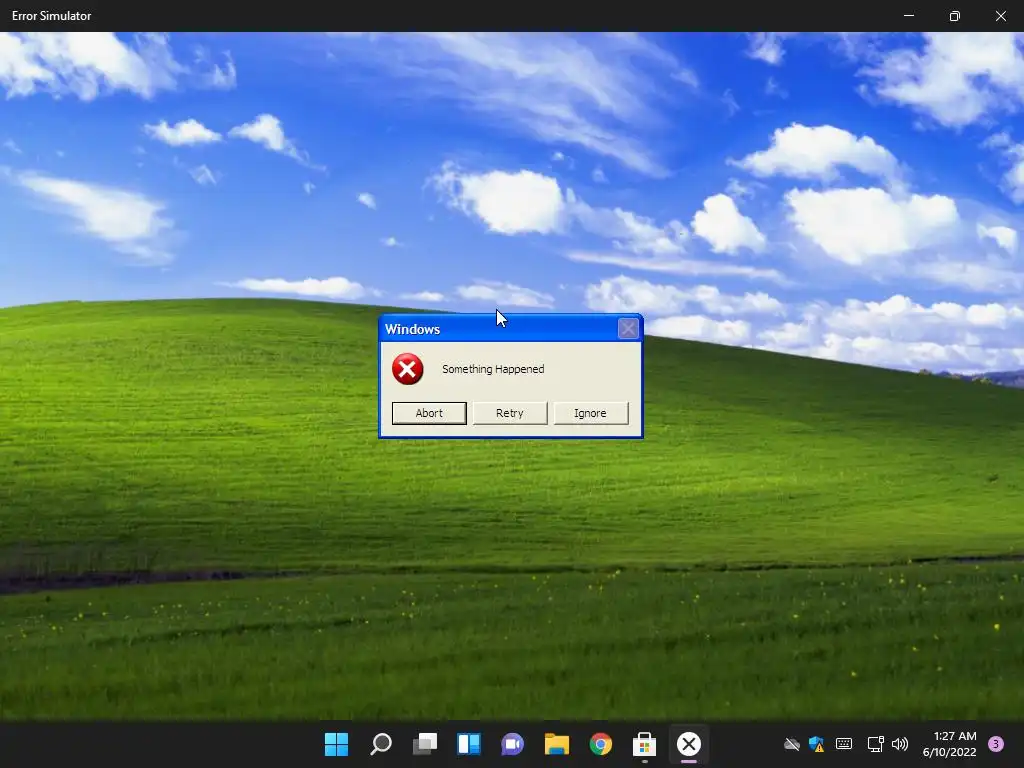Launch Google Chrome from taskbar
The image size is (1024, 768).
(x=601, y=744)
